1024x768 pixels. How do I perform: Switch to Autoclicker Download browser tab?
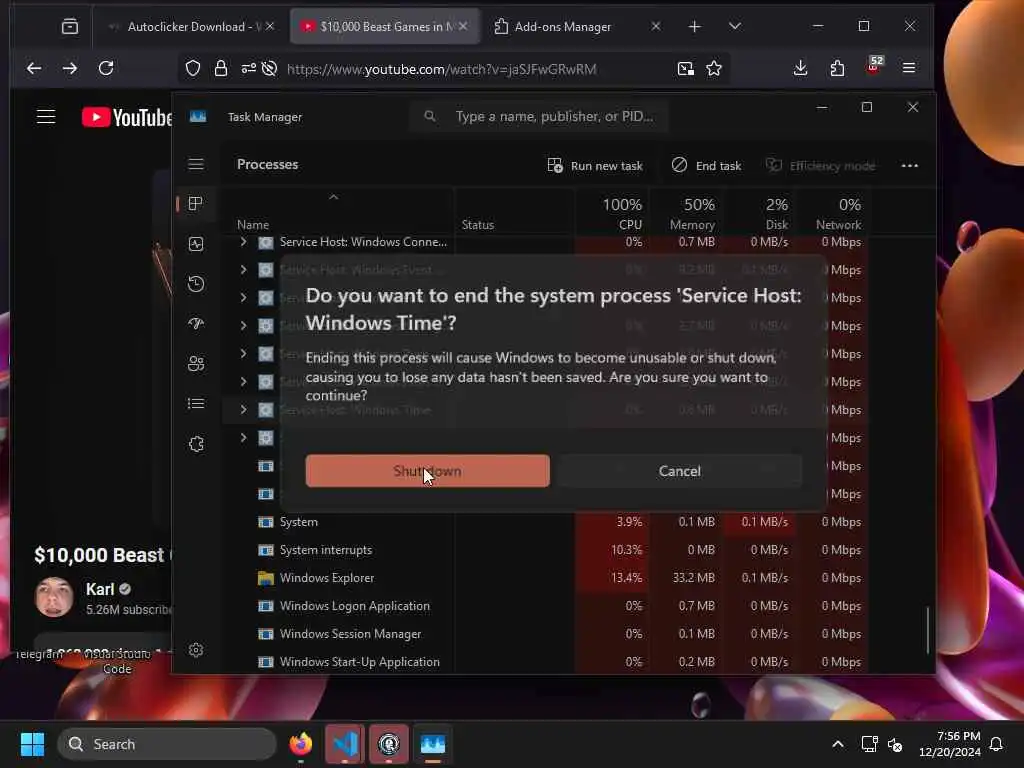pyautogui.click(x=191, y=27)
